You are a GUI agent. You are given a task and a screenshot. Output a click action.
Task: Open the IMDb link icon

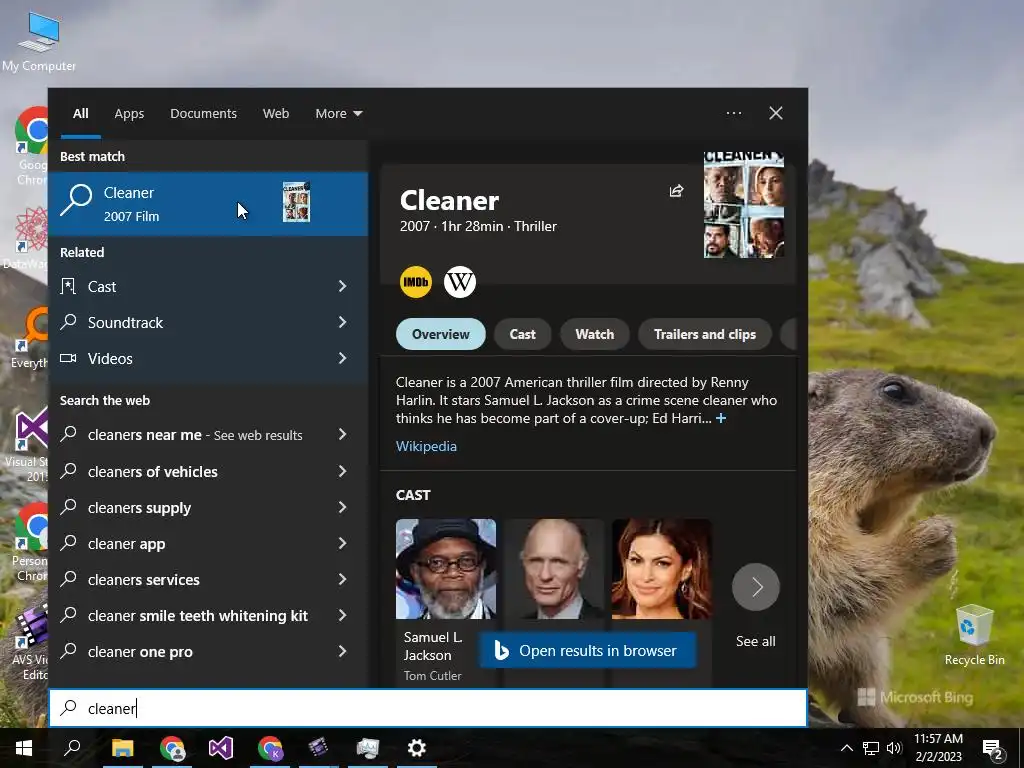[x=415, y=282]
